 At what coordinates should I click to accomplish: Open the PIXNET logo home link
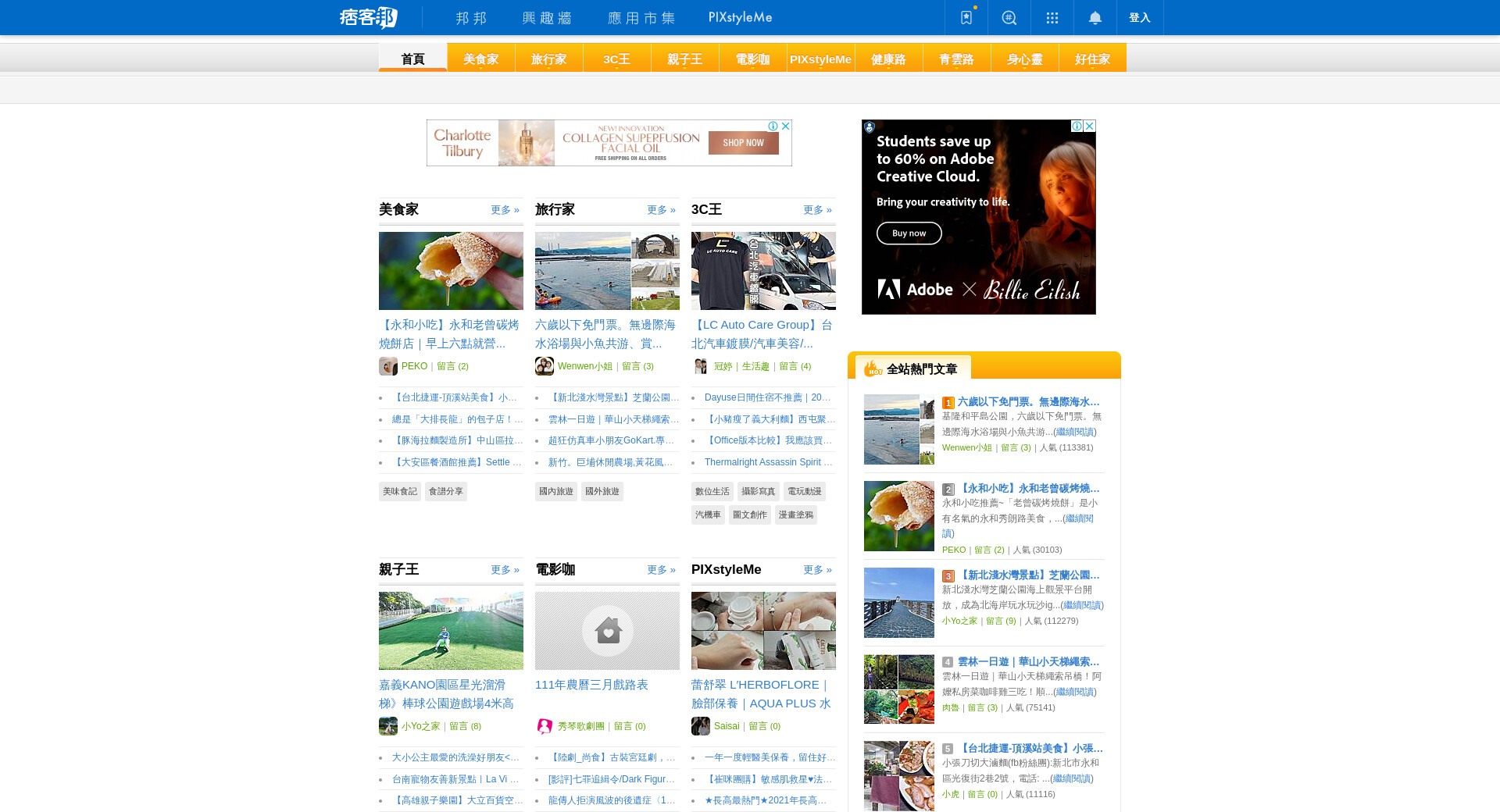point(369,17)
